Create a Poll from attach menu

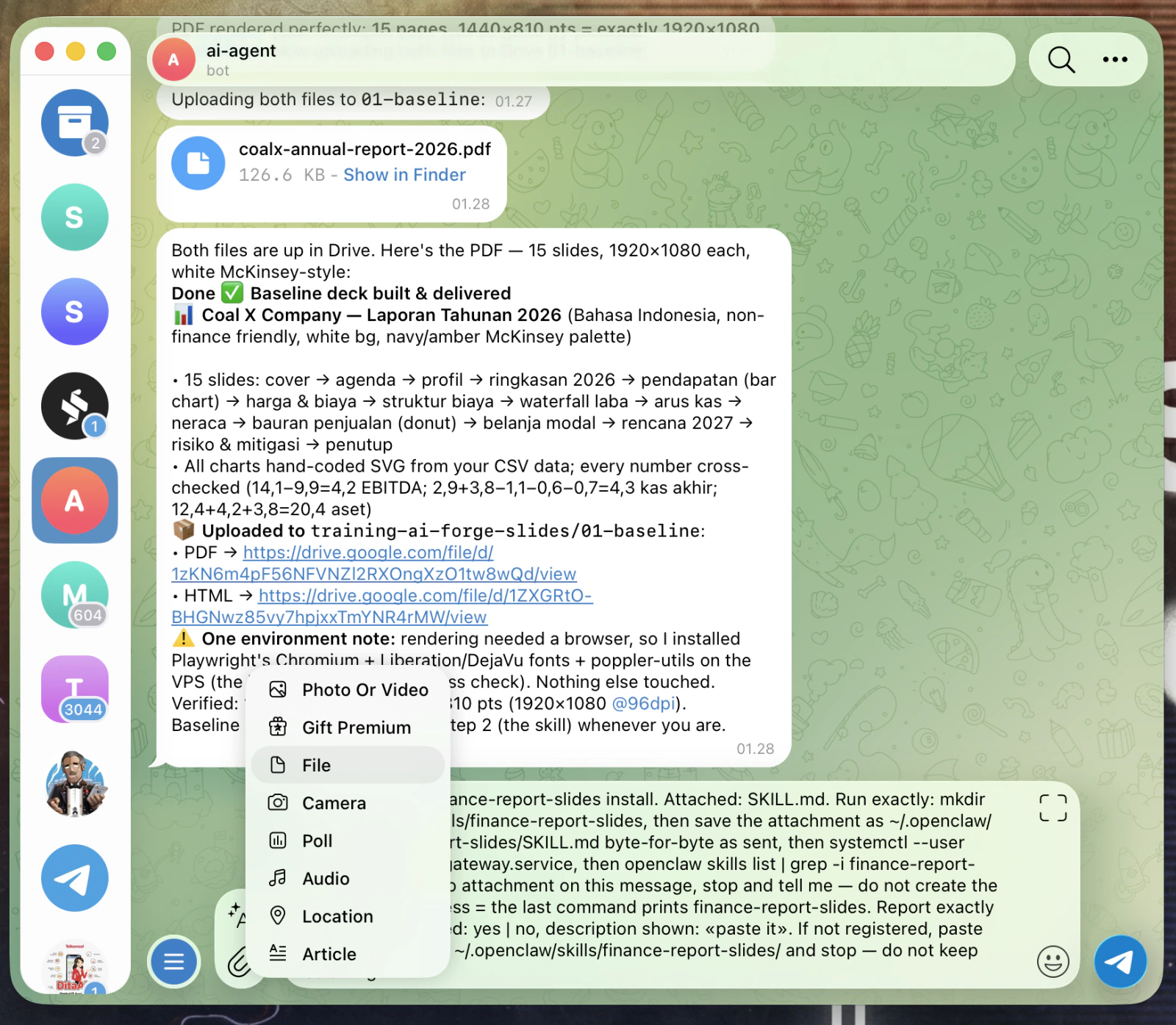tap(348, 841)
